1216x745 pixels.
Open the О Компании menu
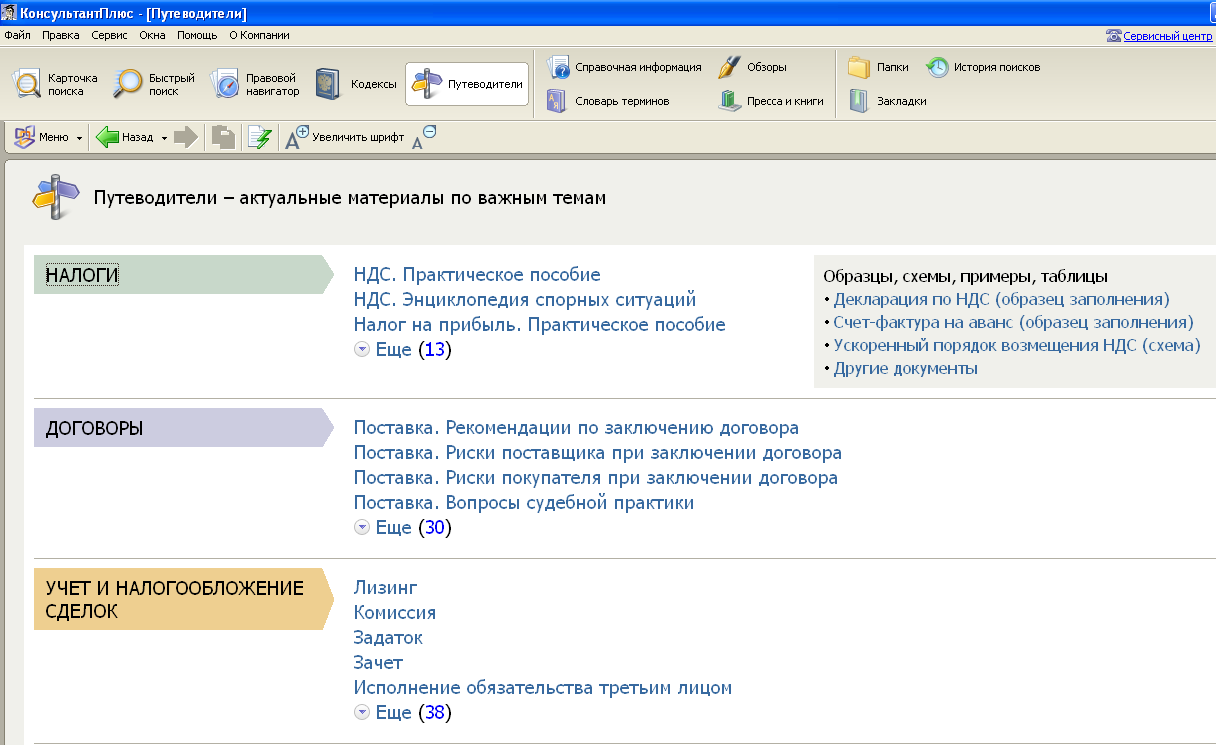point(260,35)
